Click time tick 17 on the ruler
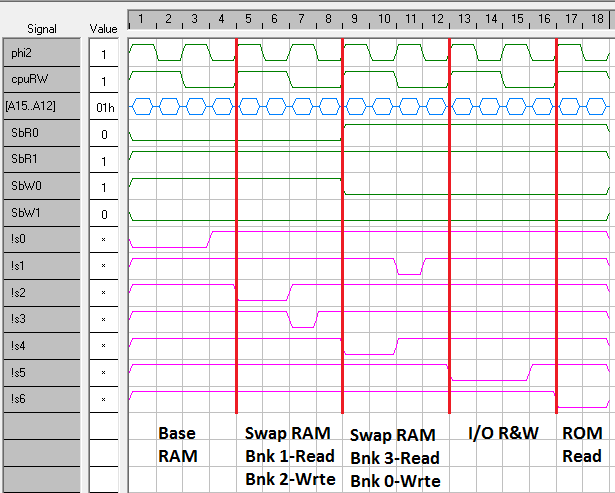The width and height of the screenshot is (615, 493). [x=570, y=19]
